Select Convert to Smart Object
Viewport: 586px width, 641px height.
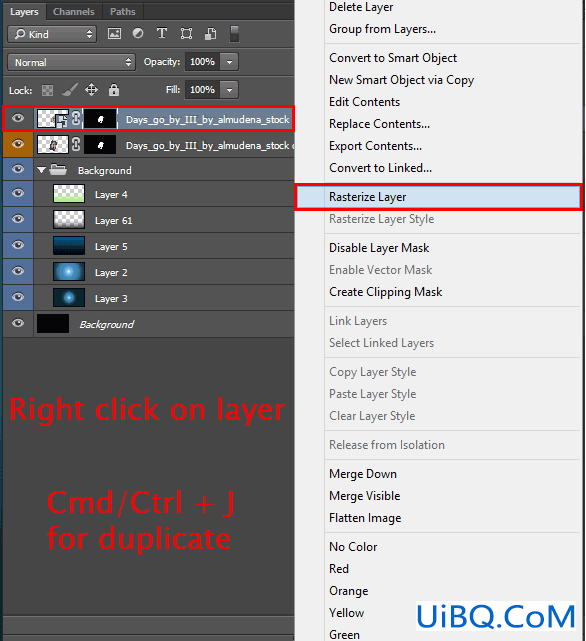pyautogui.click(x=393, y=58)
